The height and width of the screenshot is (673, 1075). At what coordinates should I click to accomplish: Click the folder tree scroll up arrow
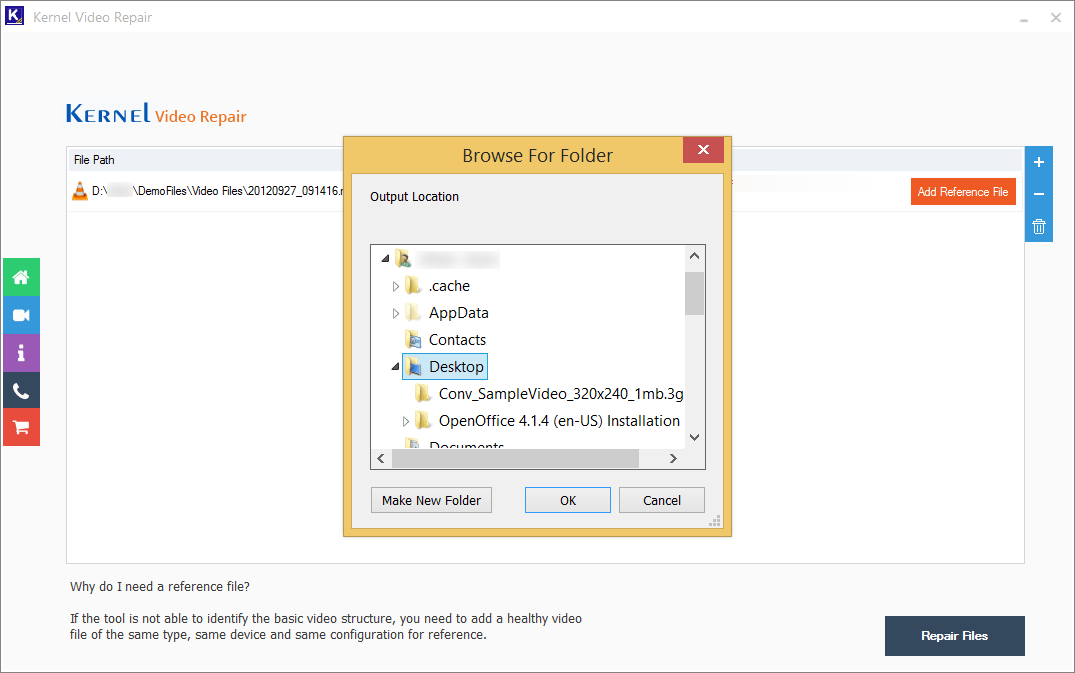click(x=694, y=256)
